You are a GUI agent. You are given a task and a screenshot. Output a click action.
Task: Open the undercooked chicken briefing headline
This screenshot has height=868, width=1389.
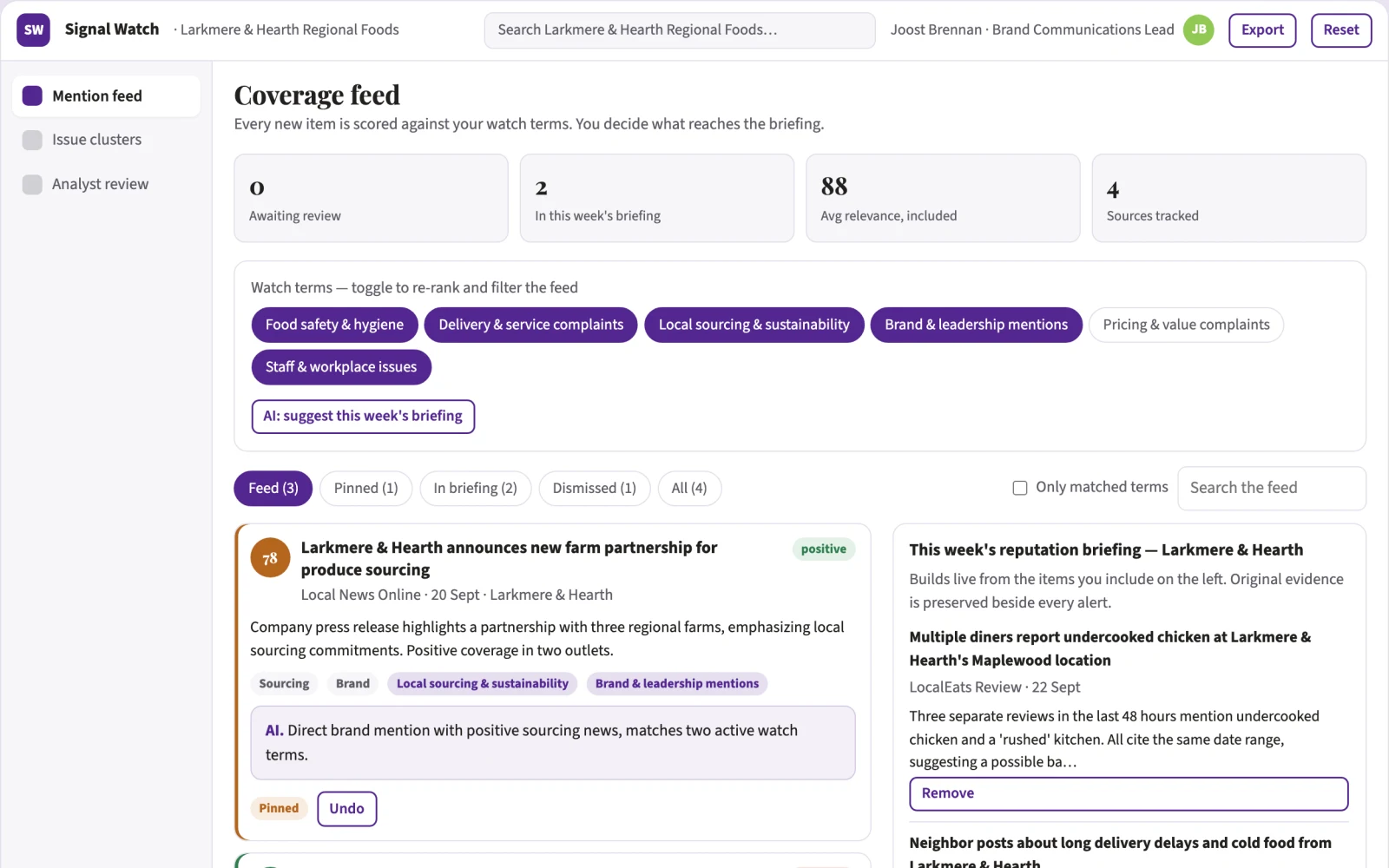(x=1110, y=648)
